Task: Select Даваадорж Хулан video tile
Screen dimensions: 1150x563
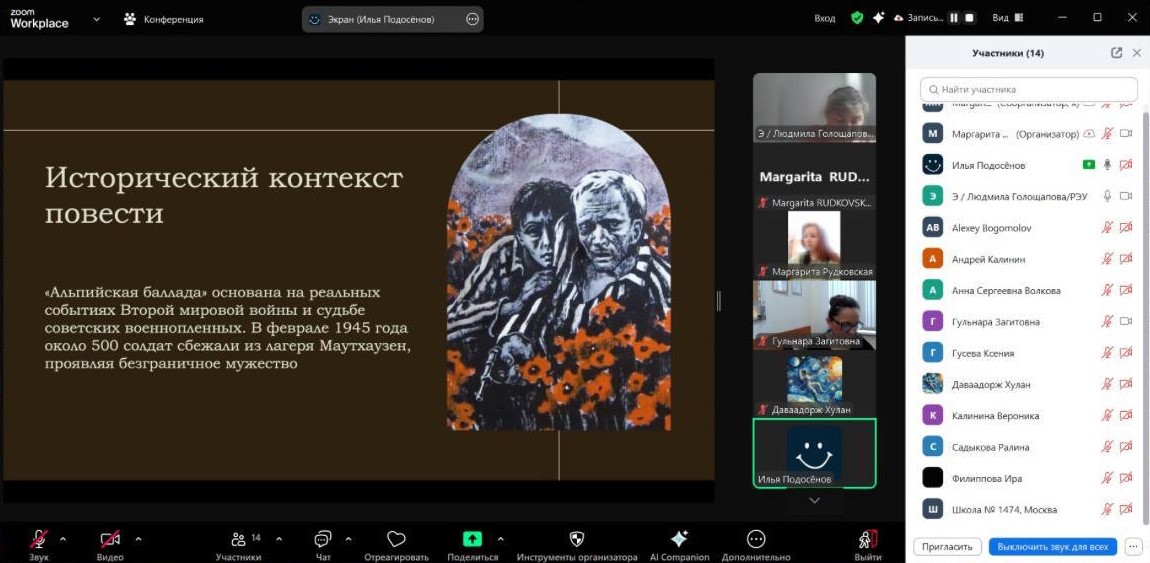Action: 814,383
